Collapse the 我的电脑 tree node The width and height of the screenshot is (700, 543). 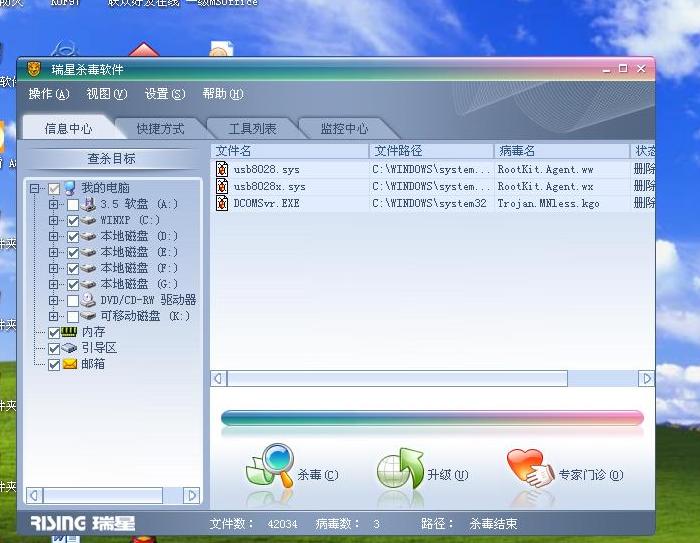(x=34, y=188)
